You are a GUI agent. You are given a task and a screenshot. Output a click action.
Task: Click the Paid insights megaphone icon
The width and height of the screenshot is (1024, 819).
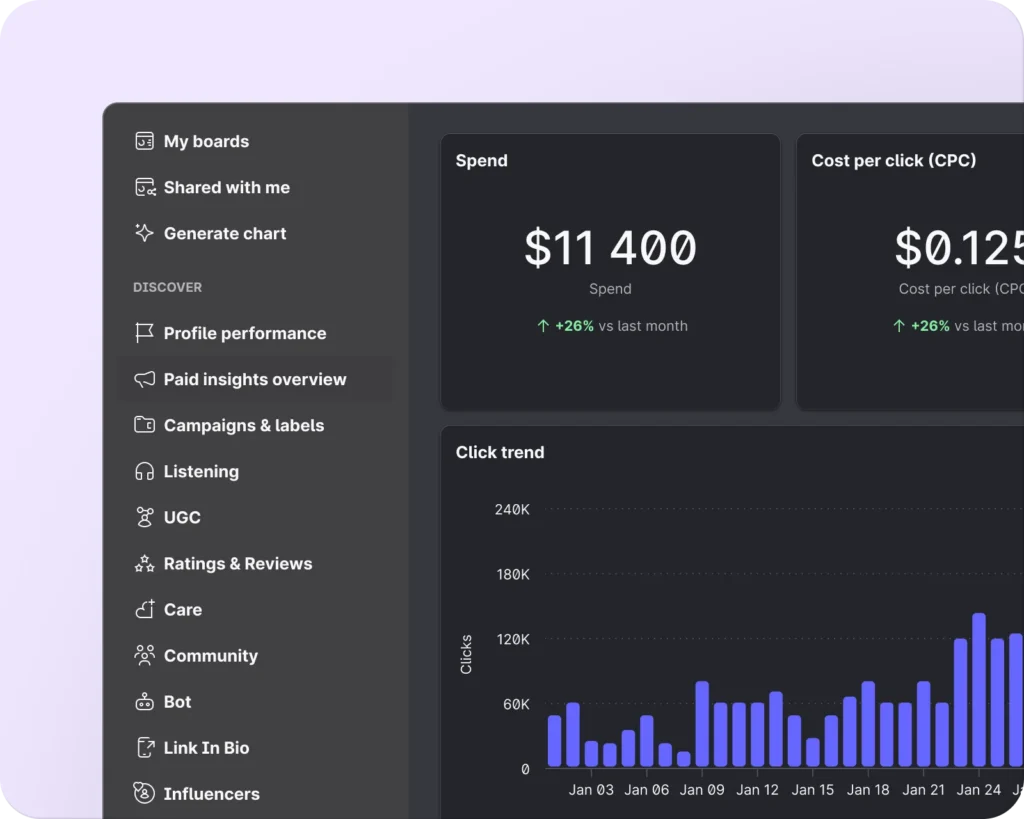click(x=144, y=379)
